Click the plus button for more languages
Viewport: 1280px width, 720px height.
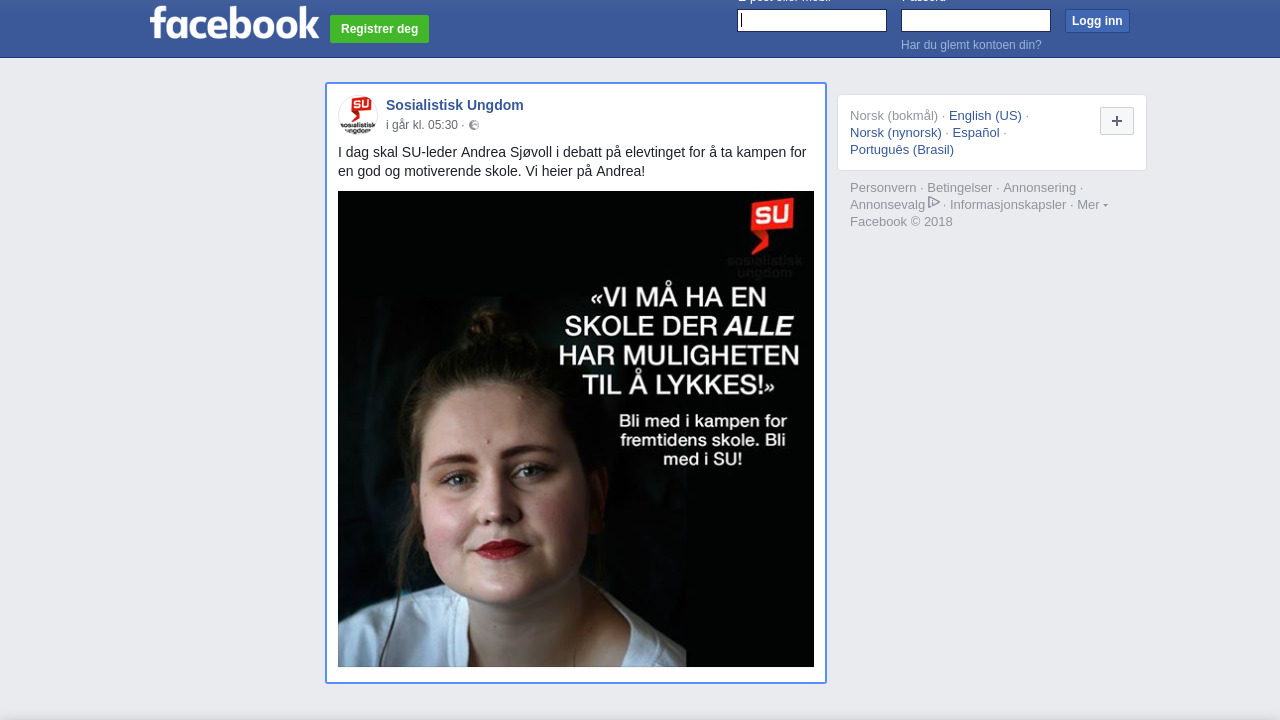pos(1116,121)
